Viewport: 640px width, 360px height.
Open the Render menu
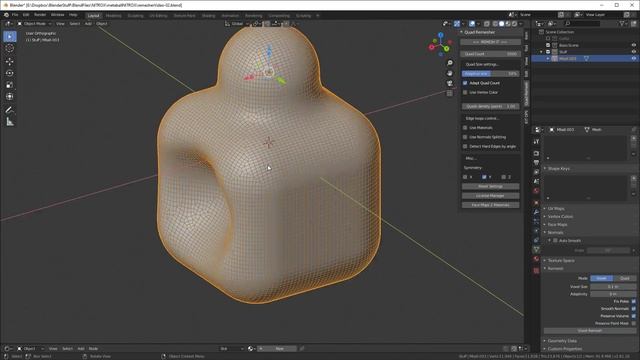[x=40, y=15]
